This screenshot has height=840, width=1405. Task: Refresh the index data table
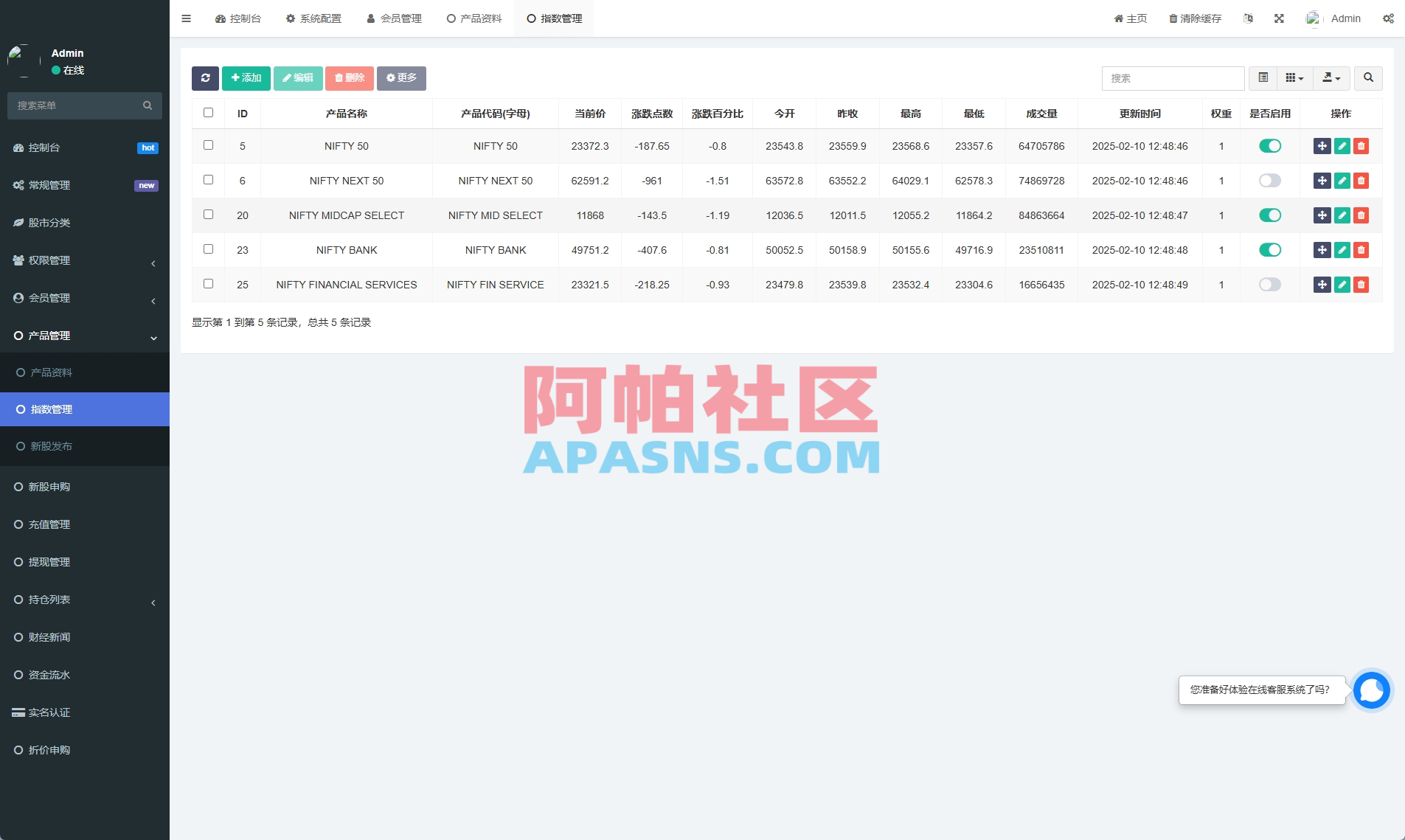coord(205,78)
